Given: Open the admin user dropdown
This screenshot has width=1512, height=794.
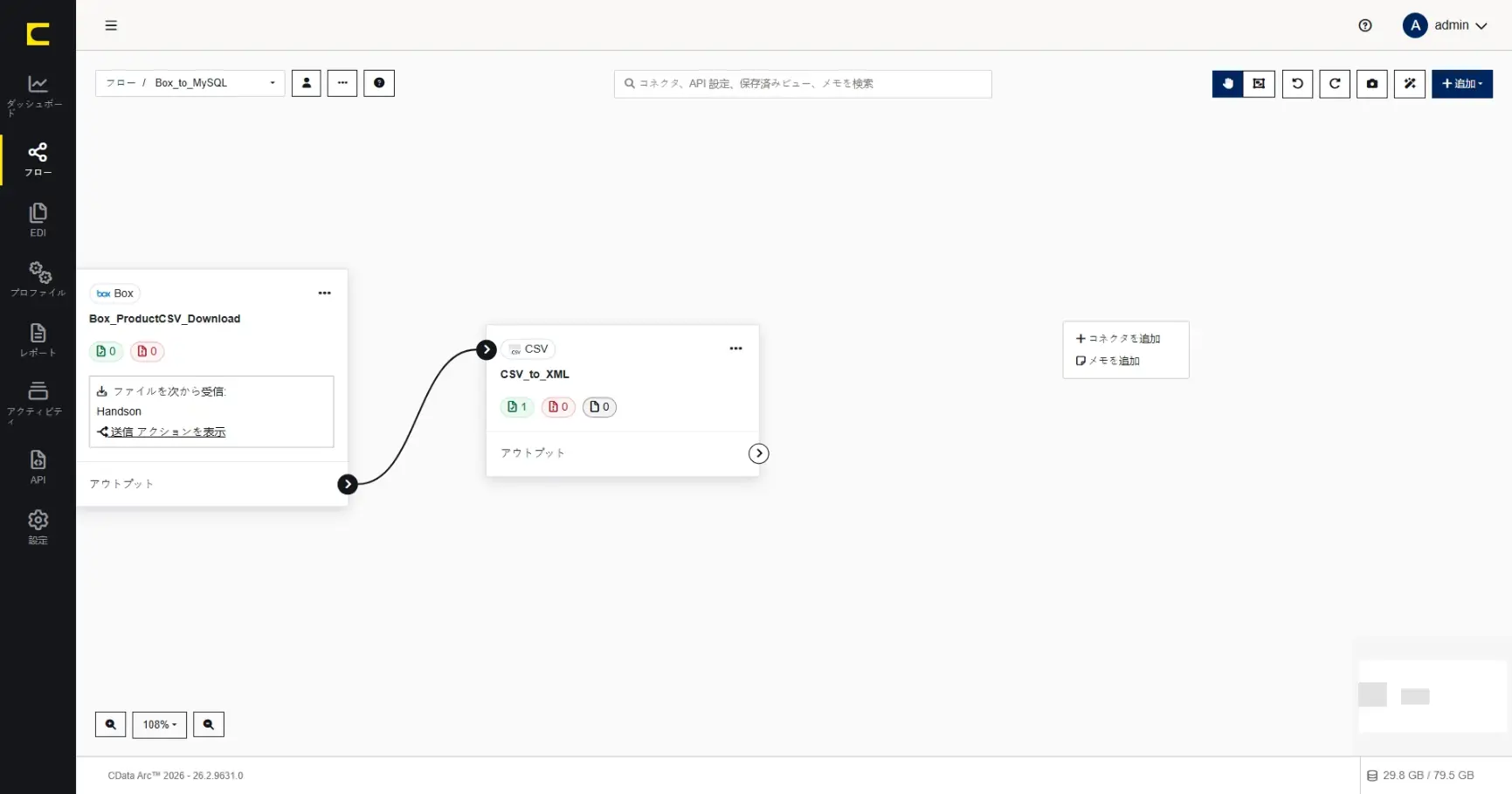Looking at the screenshot, I should pyautogui.click(x=1445, y=25).
